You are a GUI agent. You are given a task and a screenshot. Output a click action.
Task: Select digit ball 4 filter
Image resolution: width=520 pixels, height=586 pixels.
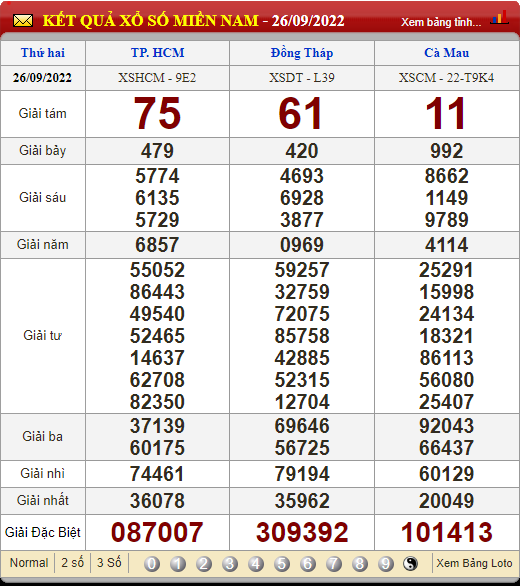pos(256,564)
